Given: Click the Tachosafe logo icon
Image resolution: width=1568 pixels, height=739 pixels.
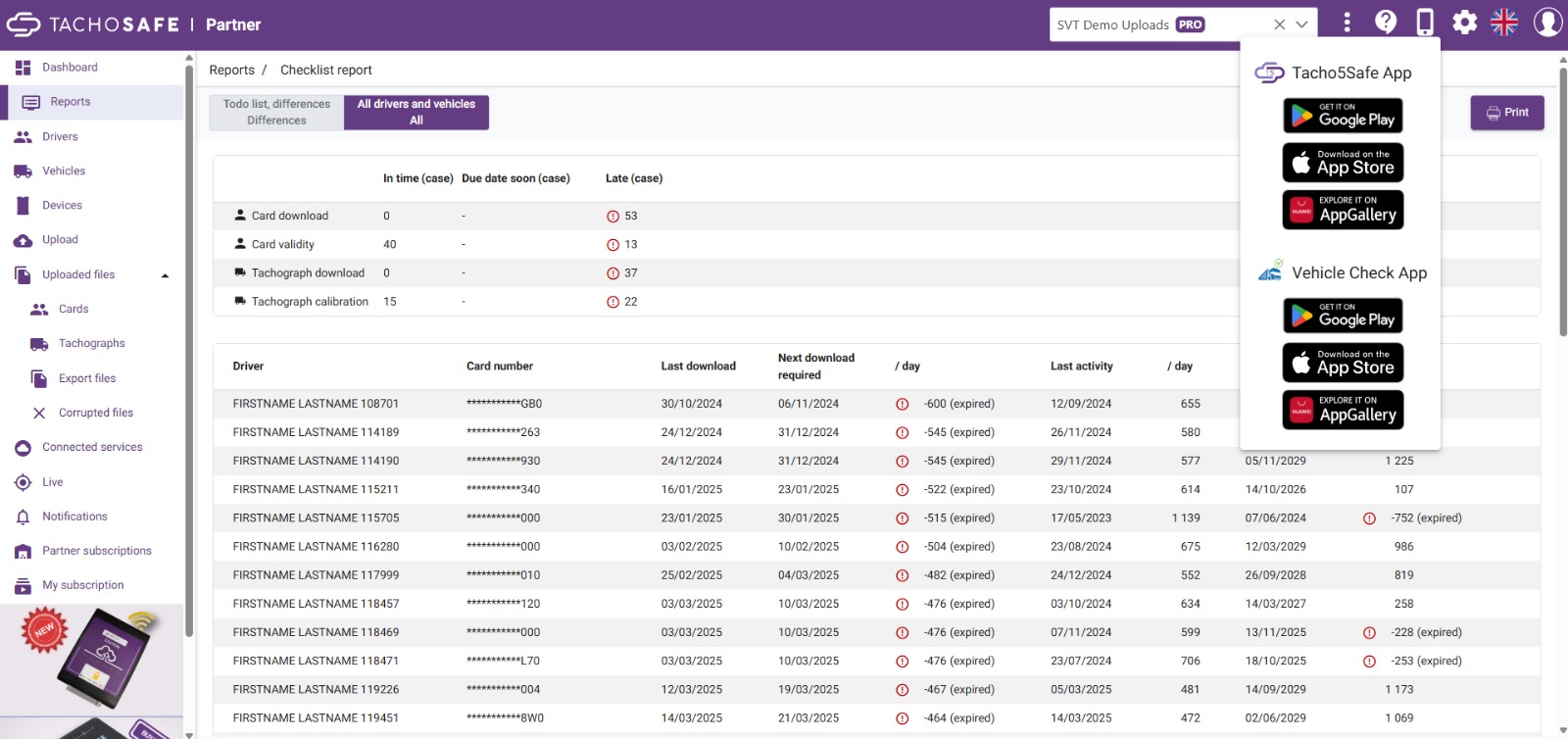Looking at the screenshot, I should coord(24,25).
